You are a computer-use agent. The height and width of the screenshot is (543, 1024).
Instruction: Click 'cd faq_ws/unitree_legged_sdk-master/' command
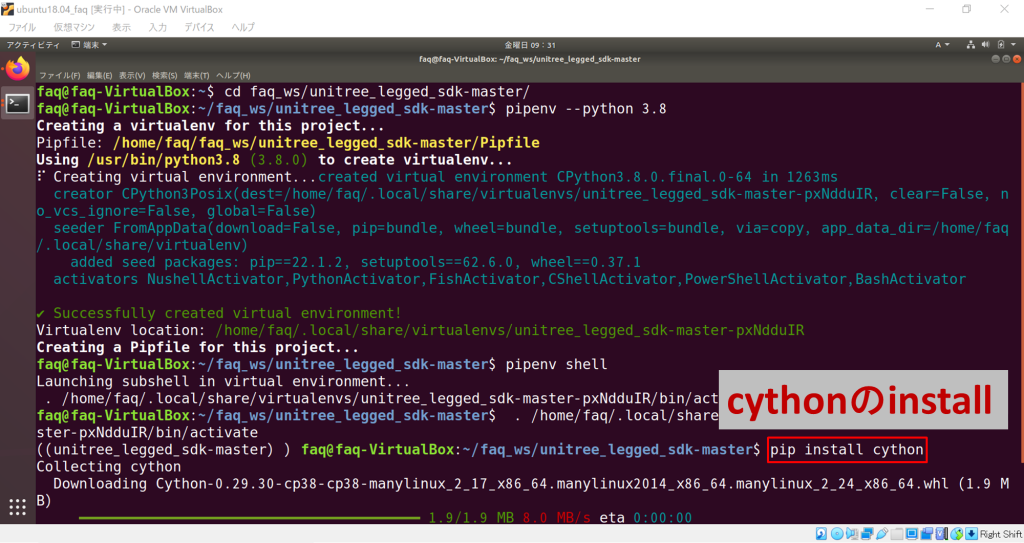click(377, 91)
